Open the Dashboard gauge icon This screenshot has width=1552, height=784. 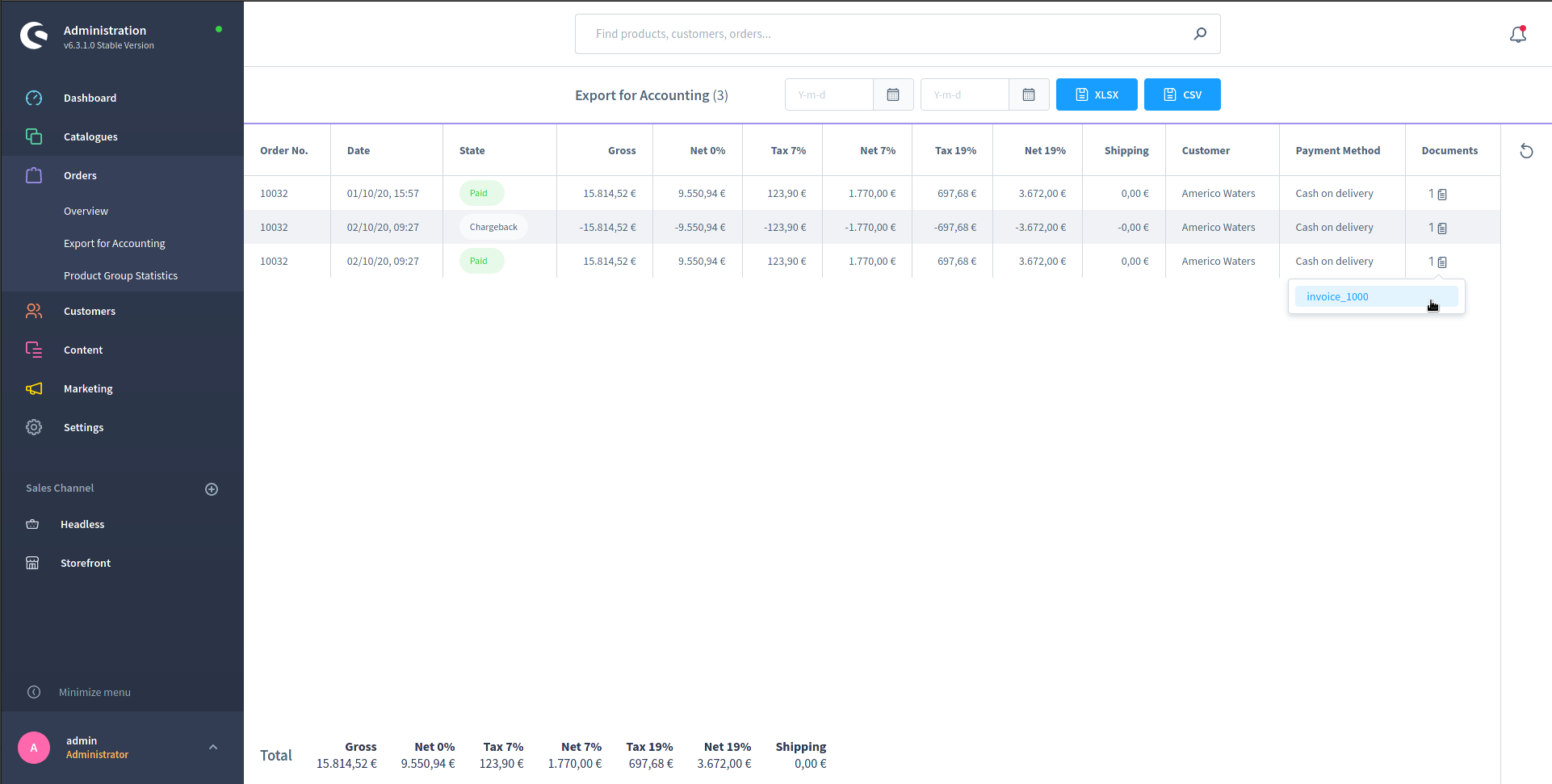[x=34, y=98]
